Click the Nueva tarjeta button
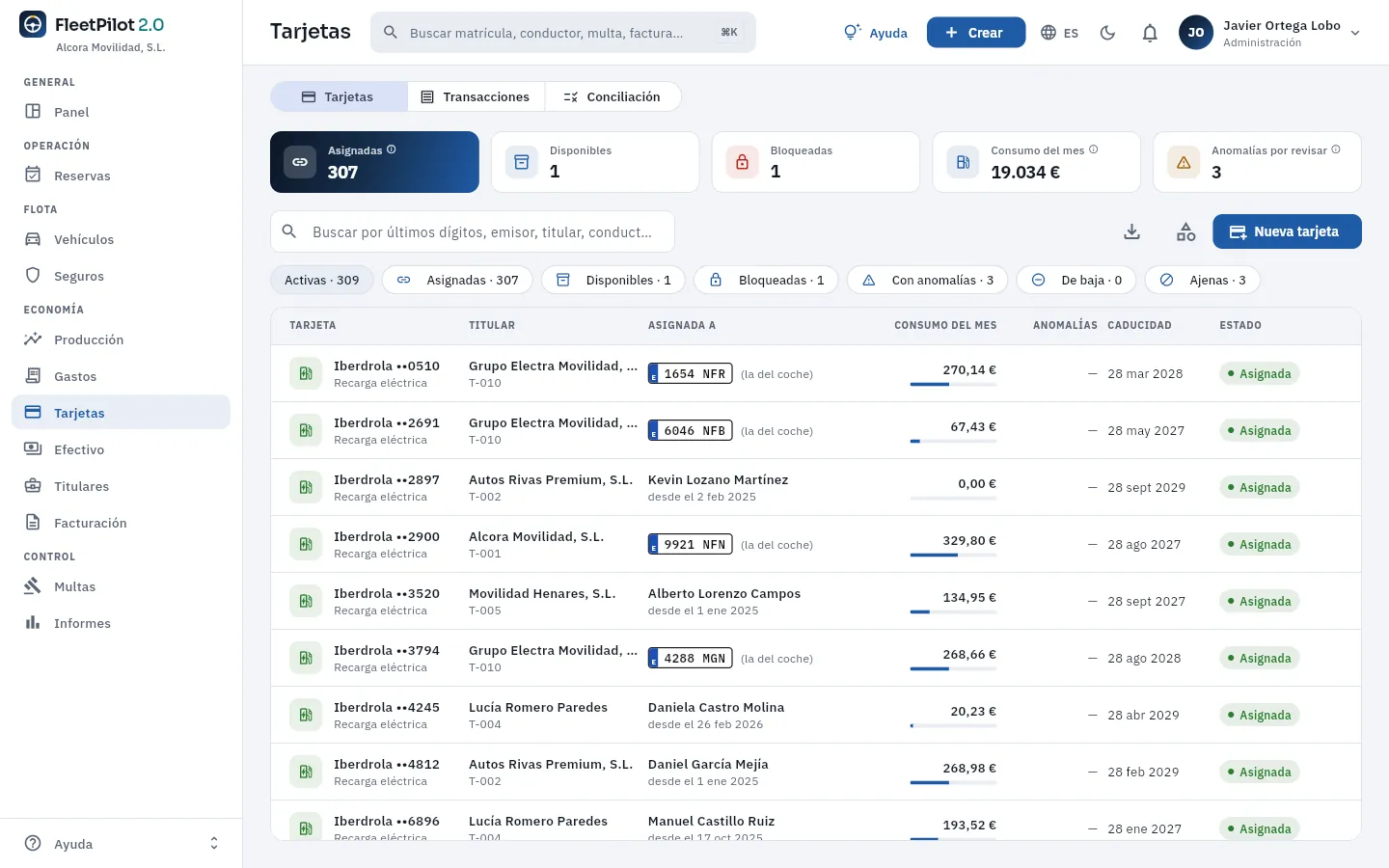 coord(1287,231)
